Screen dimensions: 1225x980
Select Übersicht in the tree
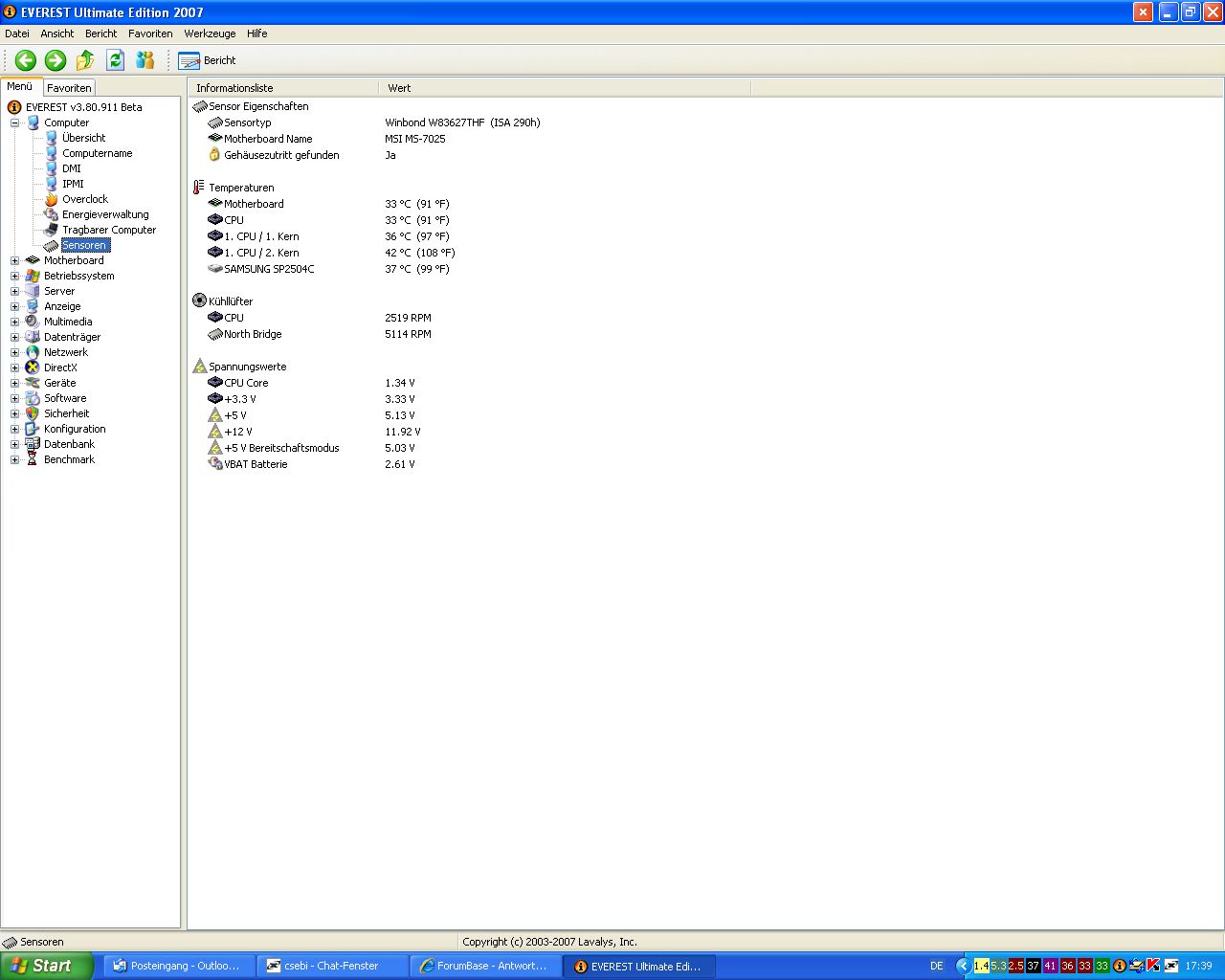(83, 138)
